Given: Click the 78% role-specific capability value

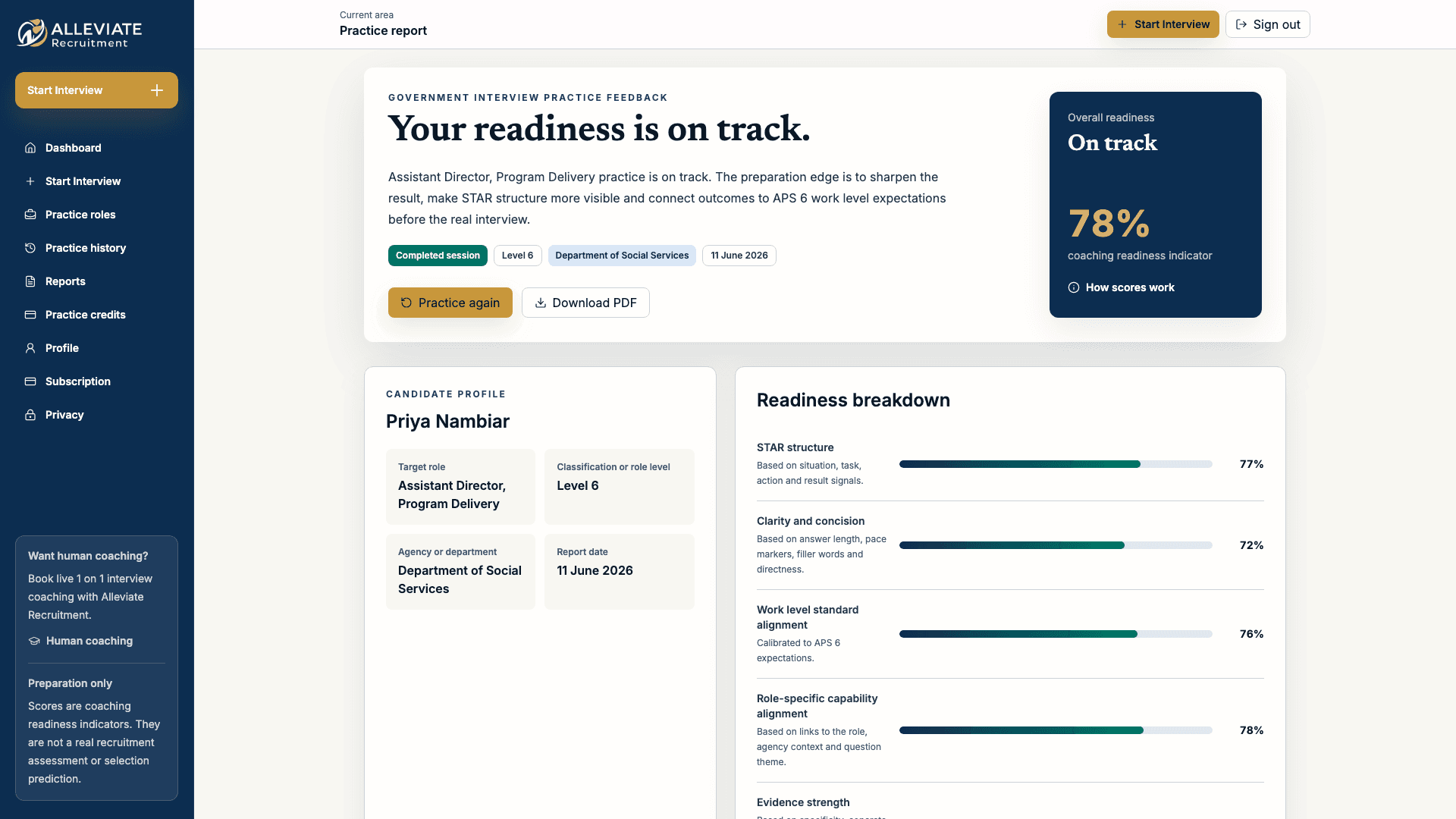Looking at the screenshot, I should (1251, 730).
